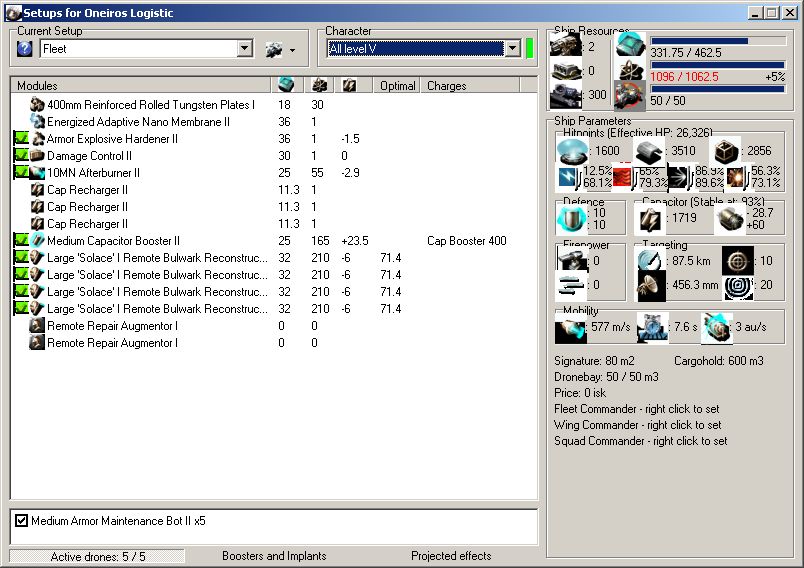Click the calibration icon showing 300
Viewport: 804px width, 568px height.
pyautogui.click(x=566, y=95)
